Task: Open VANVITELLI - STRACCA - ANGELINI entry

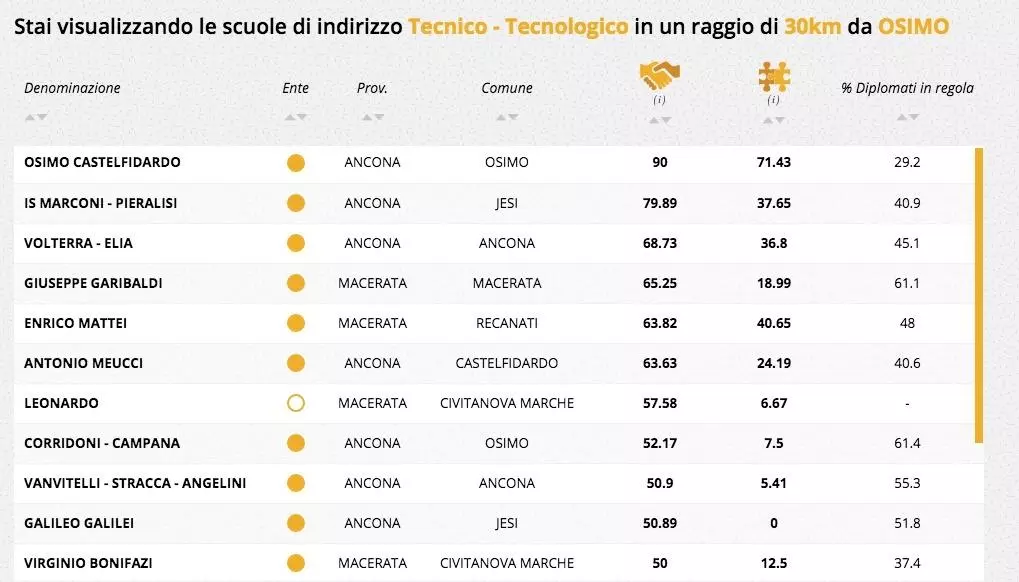Action: click(x=135, y=483)
